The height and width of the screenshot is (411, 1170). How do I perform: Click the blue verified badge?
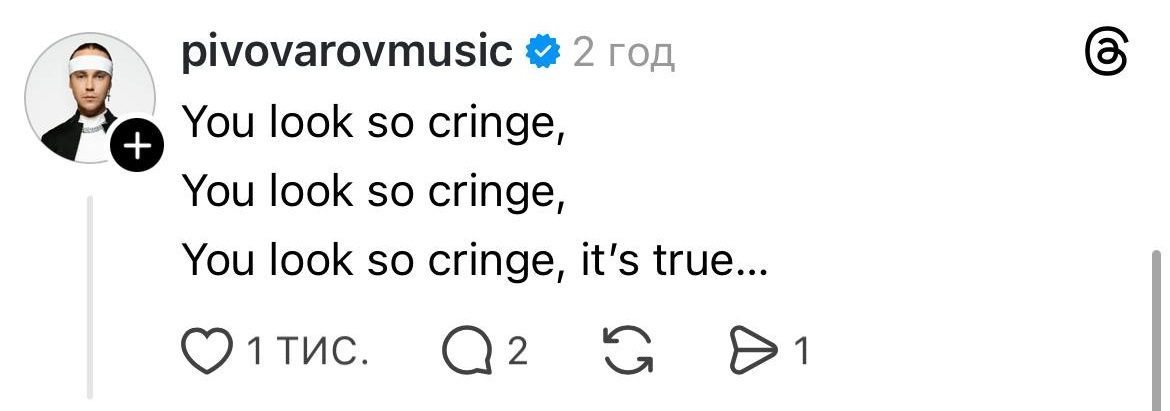point(543,51)
